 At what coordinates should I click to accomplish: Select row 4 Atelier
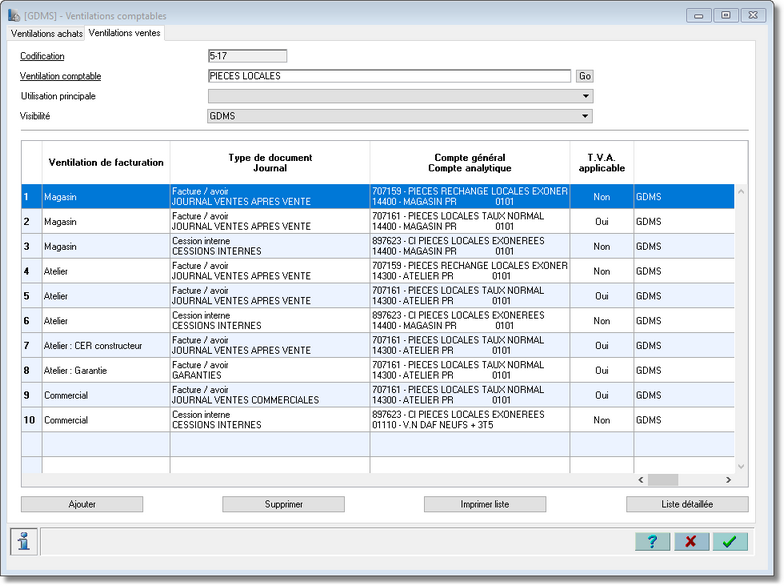tap(378, 271)
